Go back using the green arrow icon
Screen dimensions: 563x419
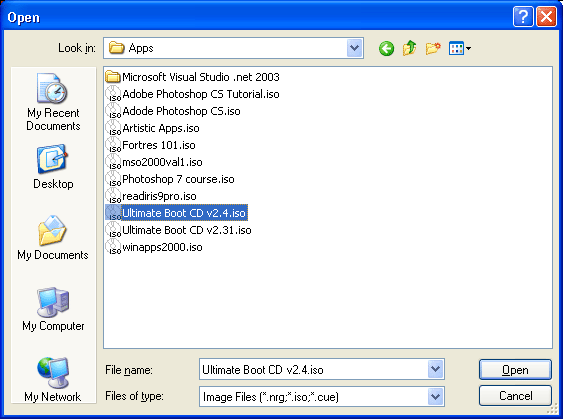(x=386, y=48)
